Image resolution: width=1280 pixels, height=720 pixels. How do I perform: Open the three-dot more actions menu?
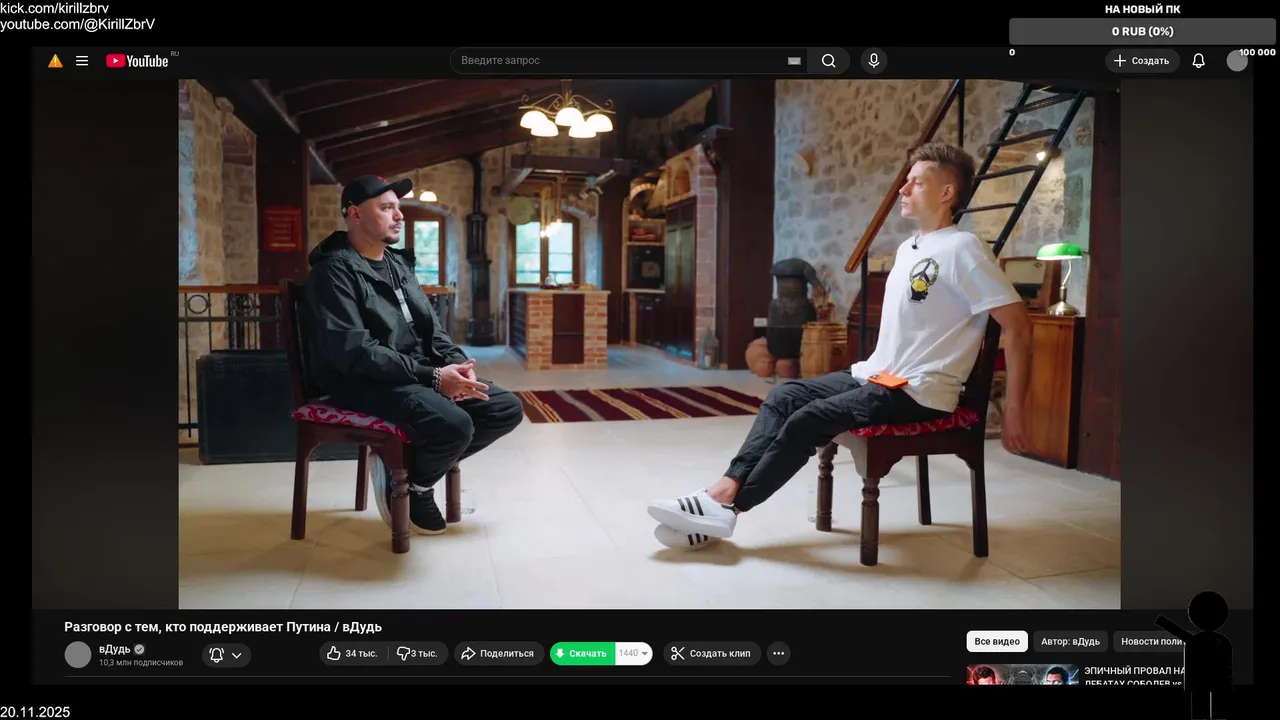pyautogui.click(x=778, y=653)
